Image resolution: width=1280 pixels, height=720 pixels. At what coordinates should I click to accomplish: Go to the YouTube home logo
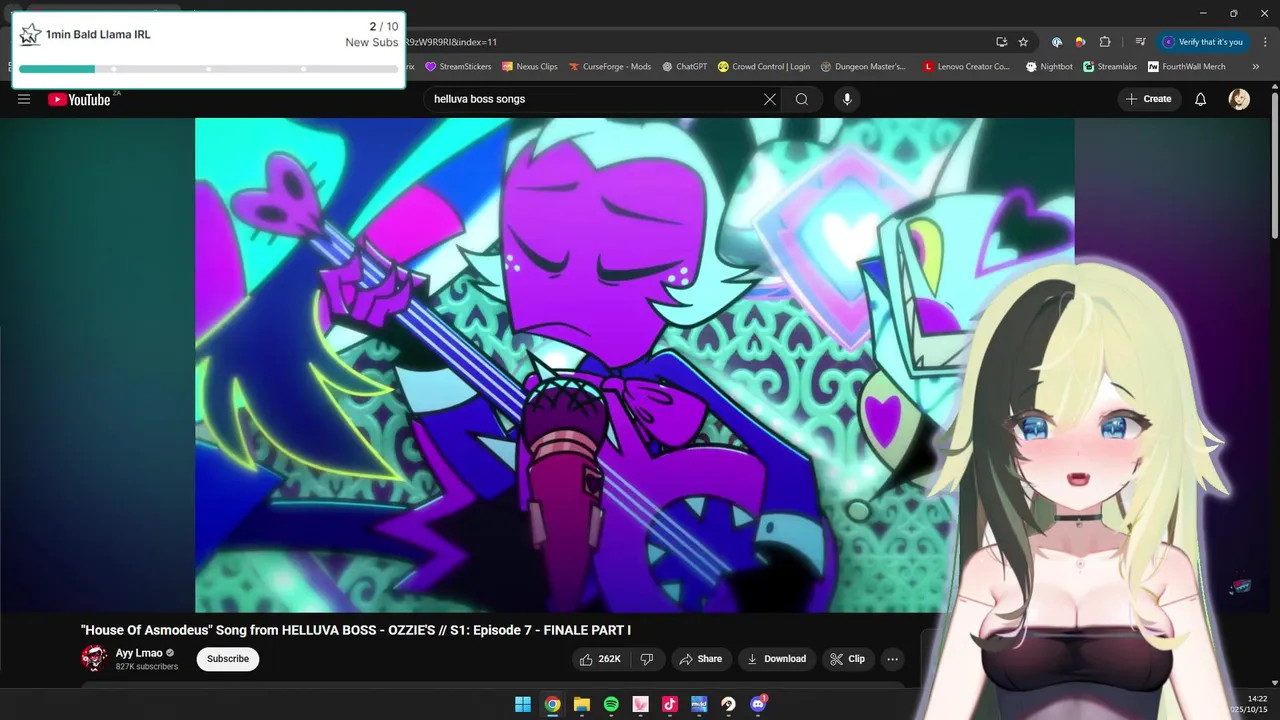(x=79, y=99)
